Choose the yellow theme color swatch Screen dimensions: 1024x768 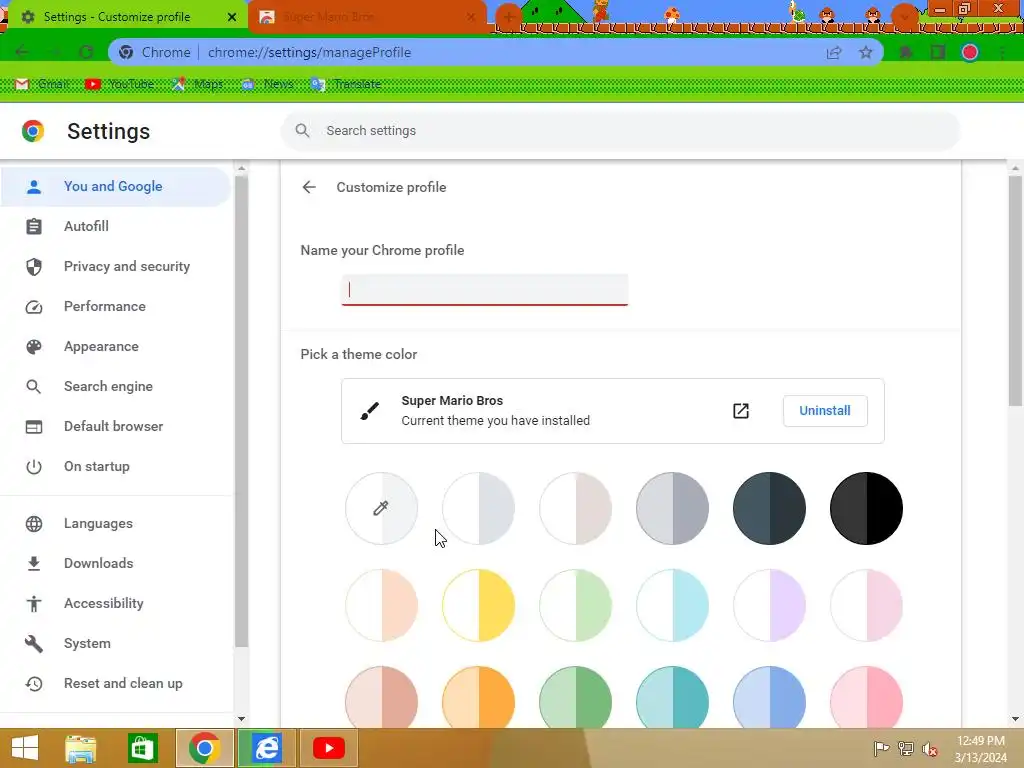click(478, 605)
